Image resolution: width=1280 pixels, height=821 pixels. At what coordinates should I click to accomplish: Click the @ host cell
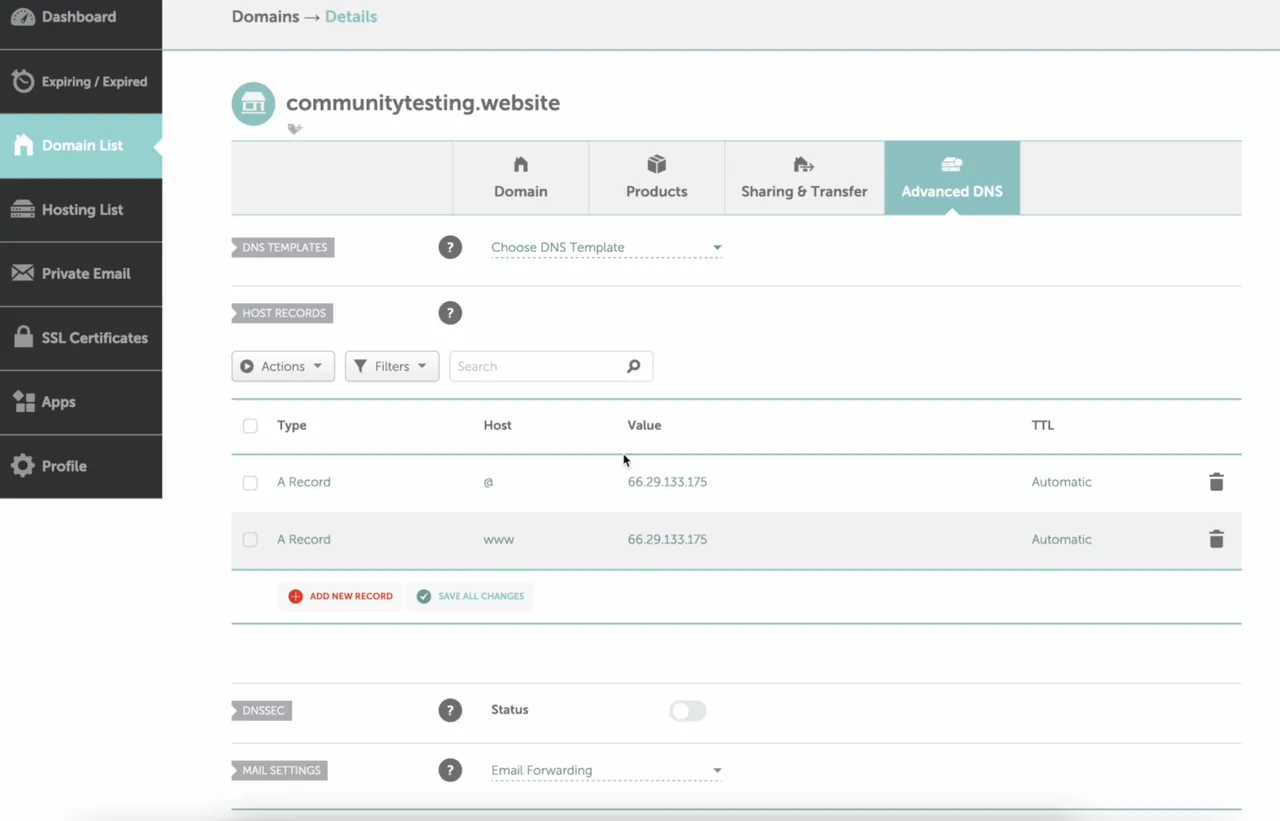tap(488, 482)
